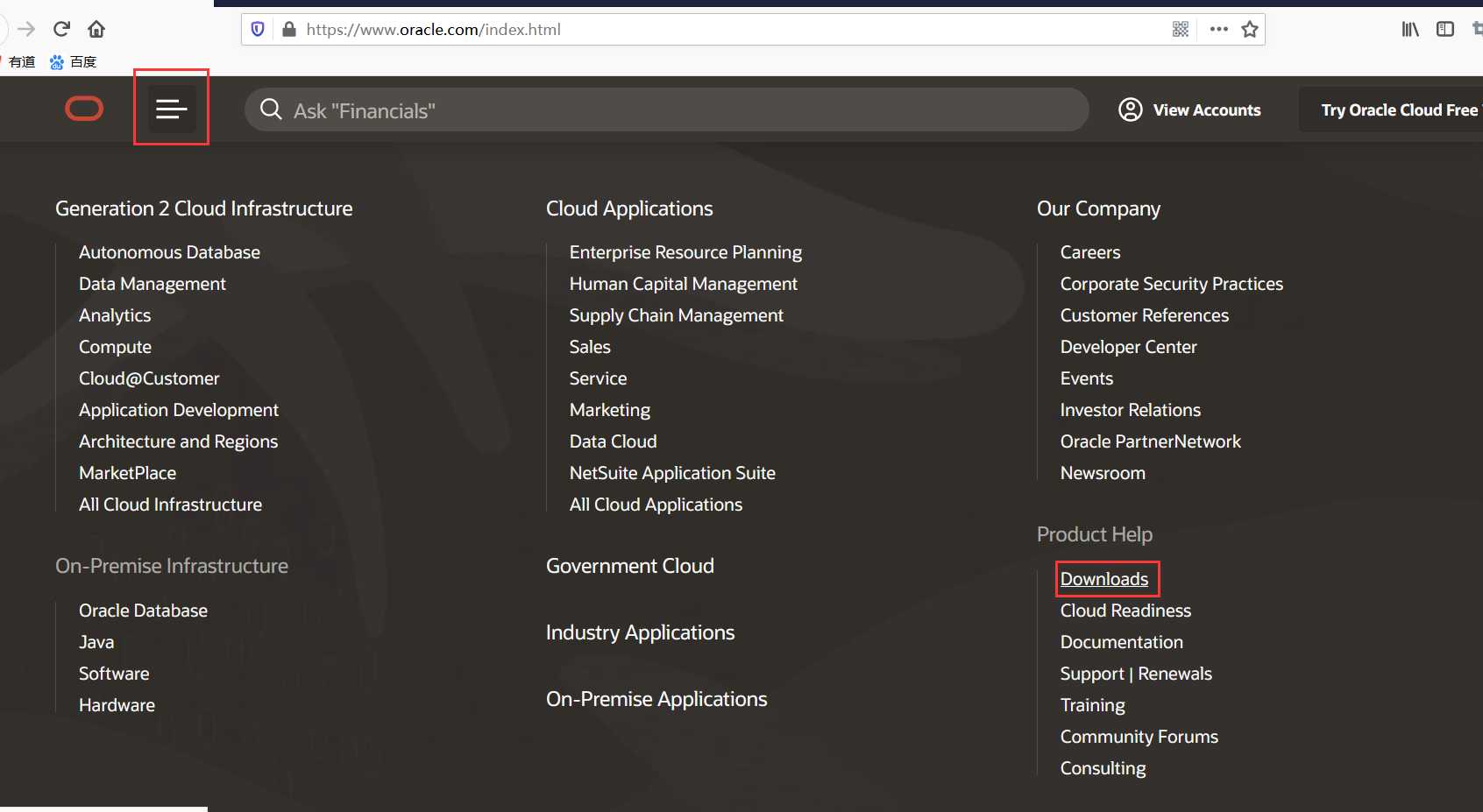Open Human Capital Management link
The height and width of the screenshot is (812, 1483).
pyautogui.click(x=684, y=284)
